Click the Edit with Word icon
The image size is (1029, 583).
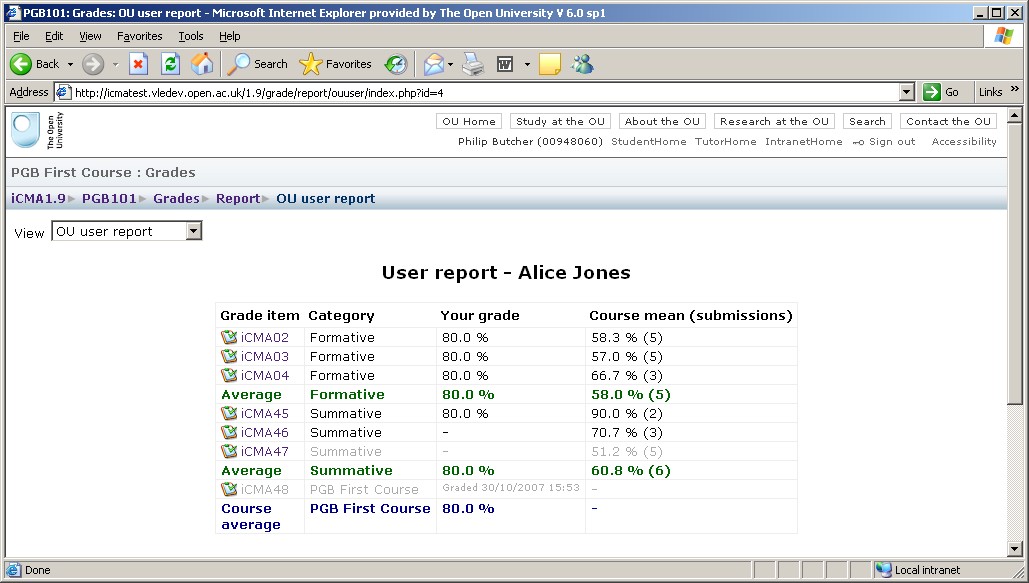[505, 64]
